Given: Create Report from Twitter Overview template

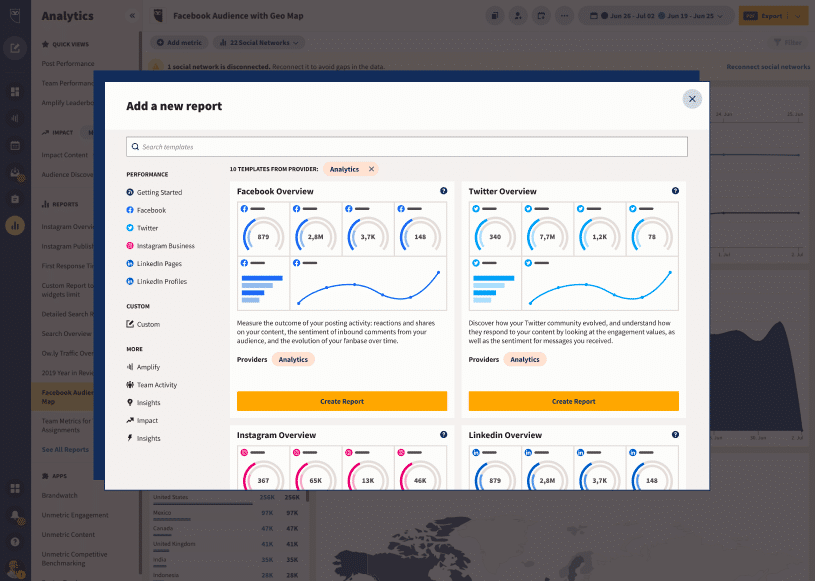Looking at the screenshot, I should click(x=573, y=401).
